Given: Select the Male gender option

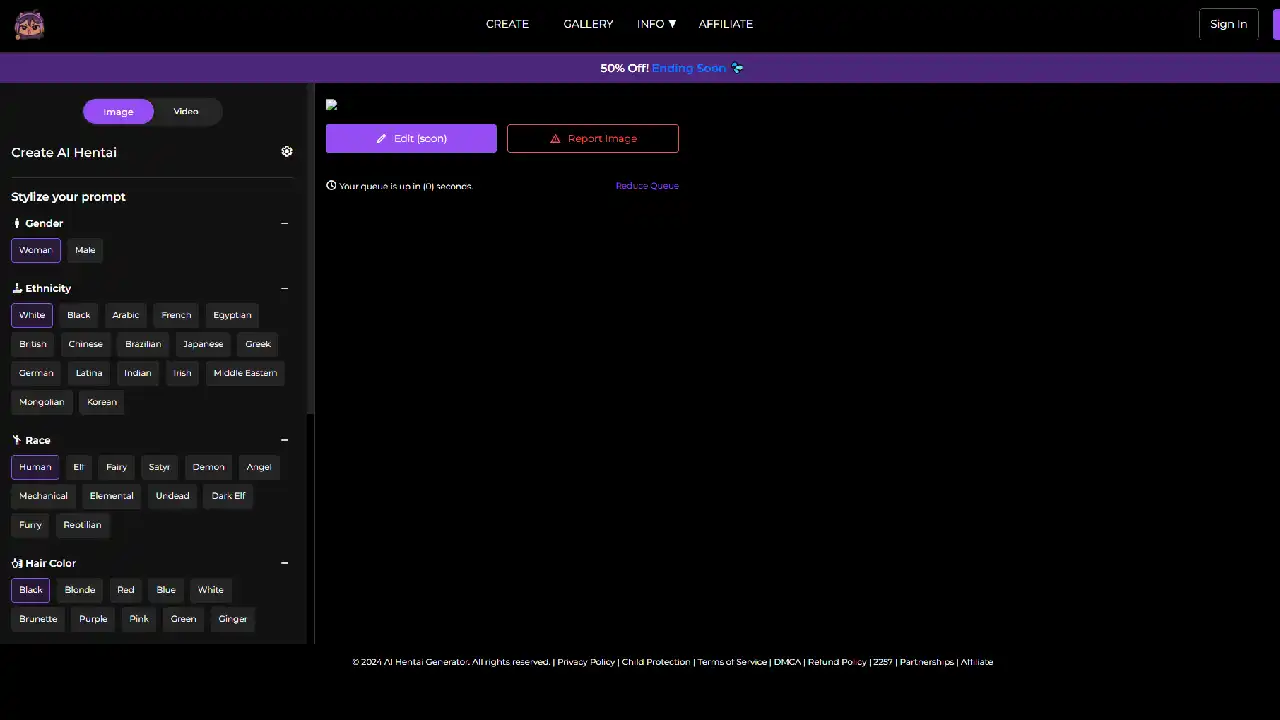Looking at the screenshot, I should (85, 250).
